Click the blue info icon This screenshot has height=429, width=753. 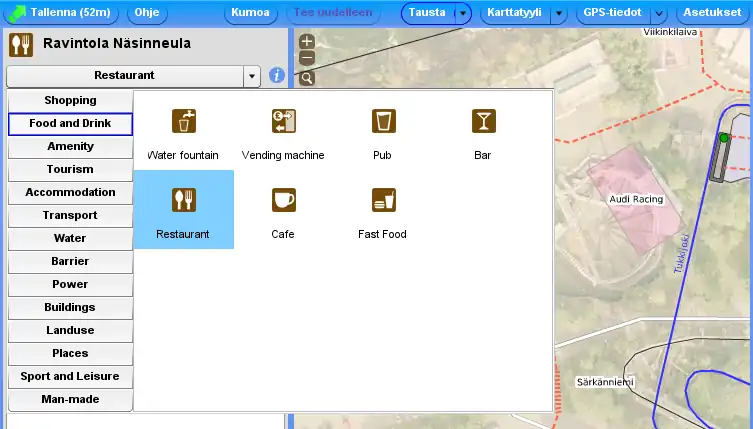pyautogui.click(x=277, y=76)
